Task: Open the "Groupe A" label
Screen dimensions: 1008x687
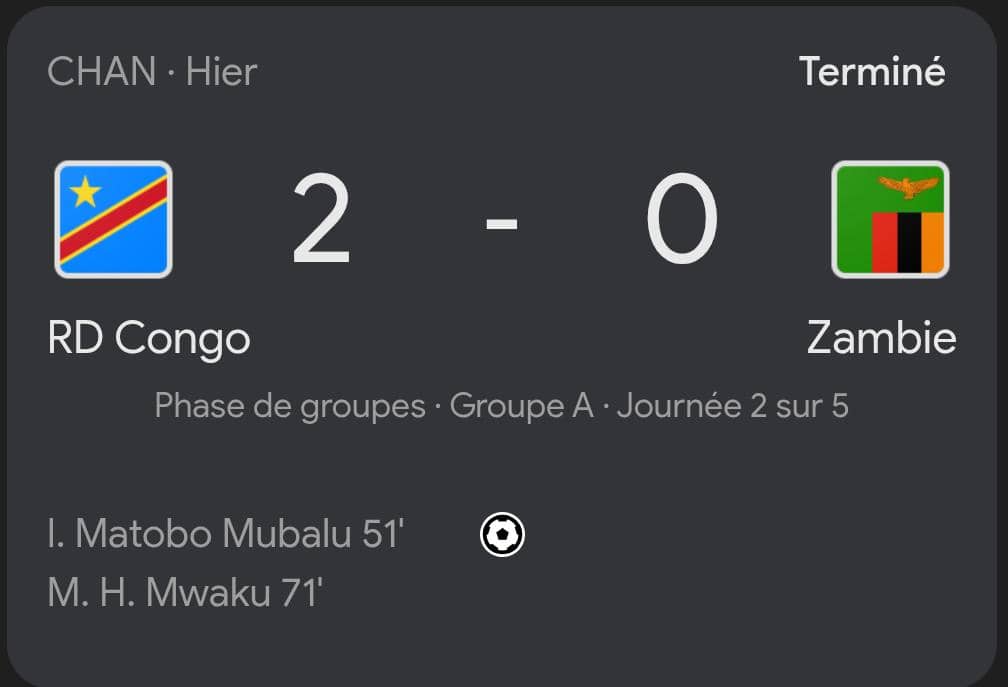Action: point(521,406)
